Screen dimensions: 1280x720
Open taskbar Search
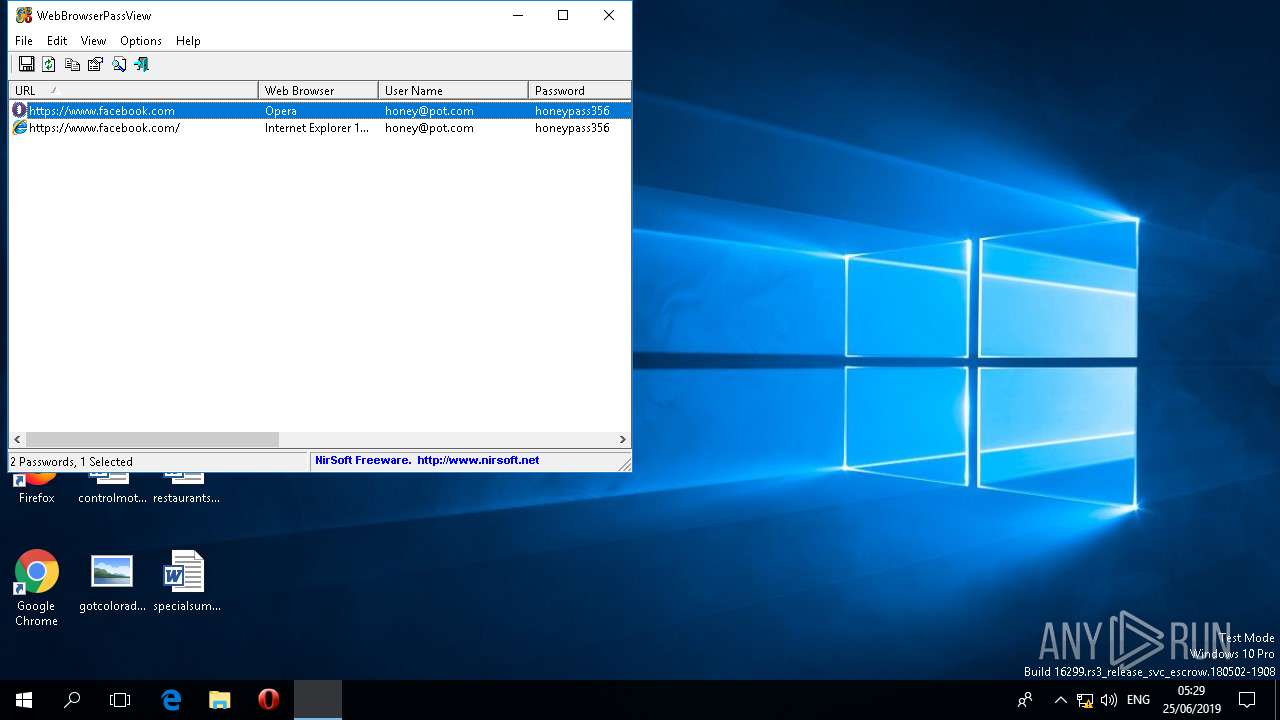72,700
